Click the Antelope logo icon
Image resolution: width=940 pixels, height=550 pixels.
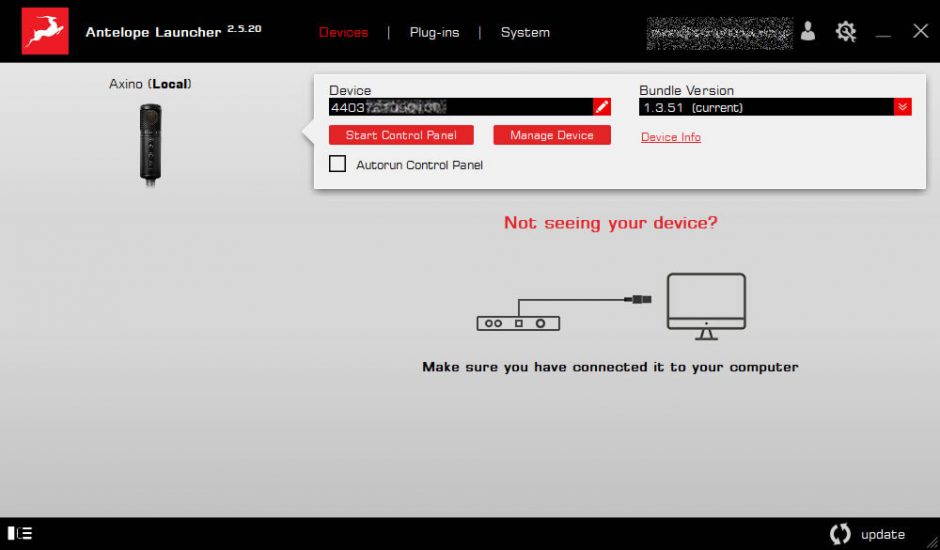click(45, 31)
